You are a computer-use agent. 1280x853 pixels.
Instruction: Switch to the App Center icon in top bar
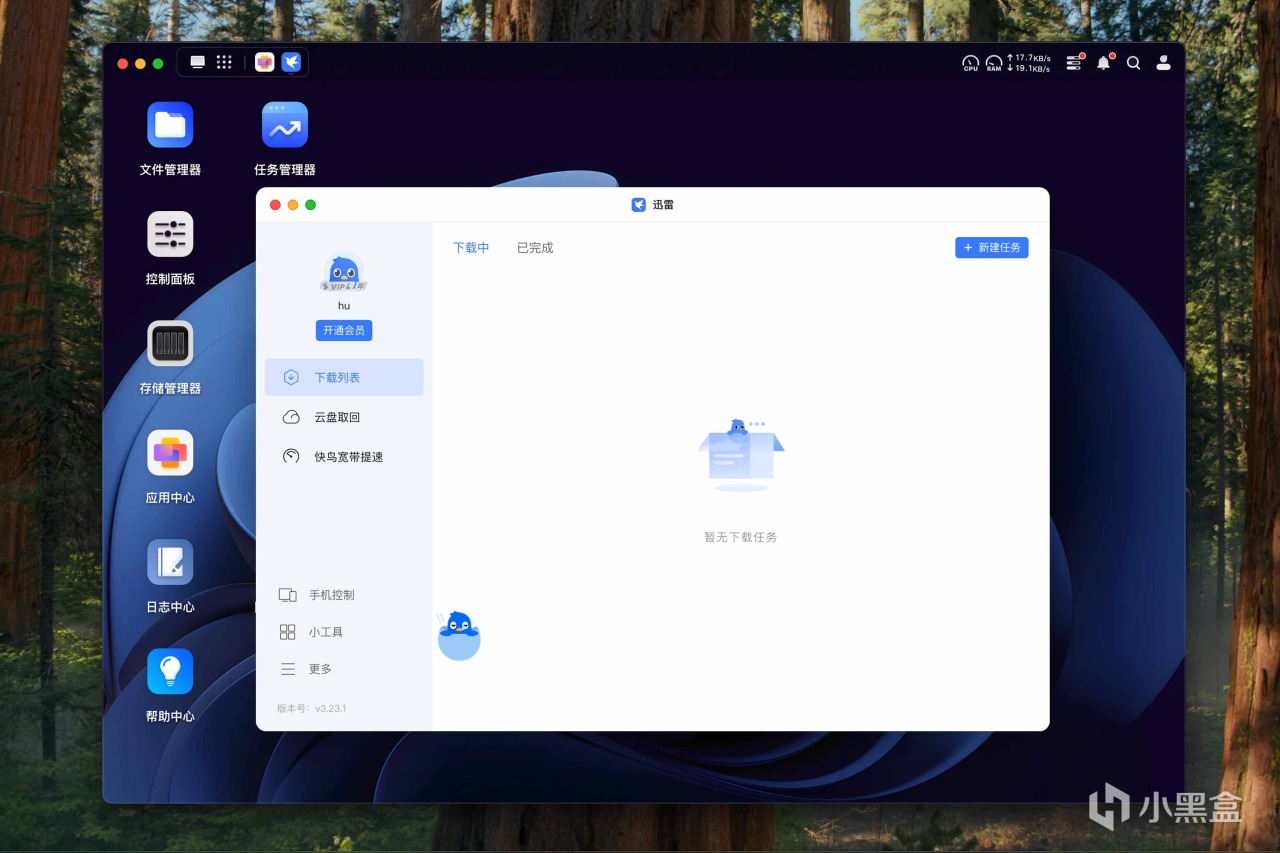(x=264, y=62)
